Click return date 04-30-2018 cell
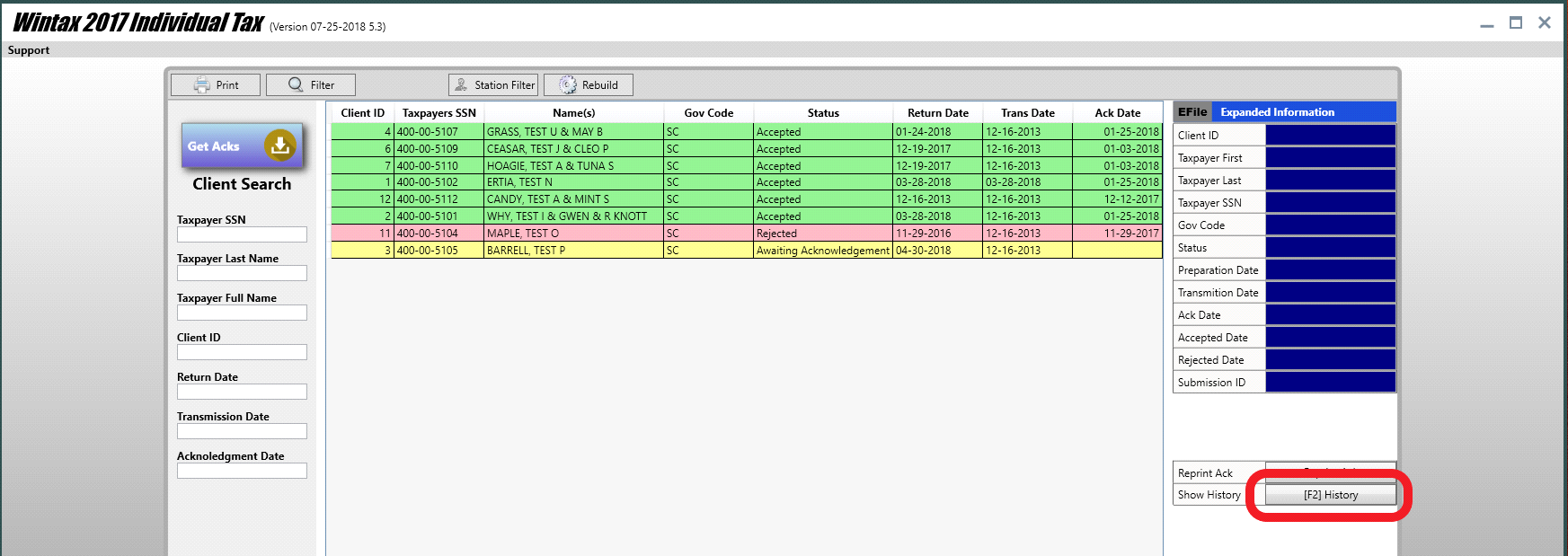This screenshot has width=1568, height=556. (938, 251)
